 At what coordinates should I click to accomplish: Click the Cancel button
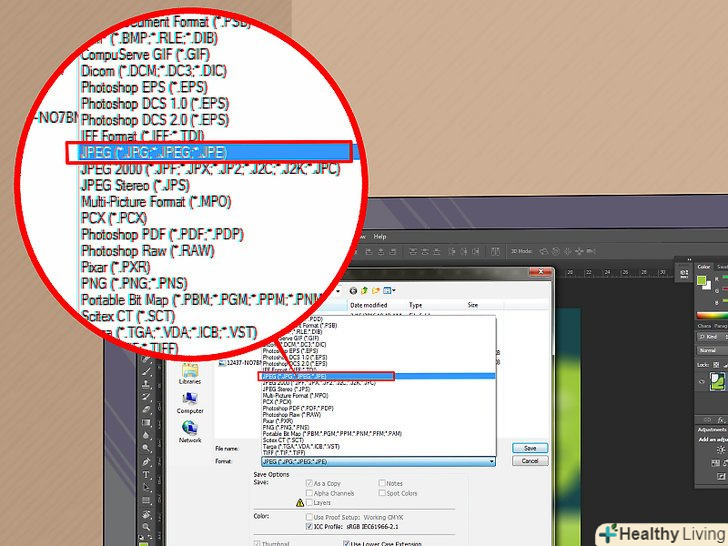pyautogui.click(x=530, y=461)
